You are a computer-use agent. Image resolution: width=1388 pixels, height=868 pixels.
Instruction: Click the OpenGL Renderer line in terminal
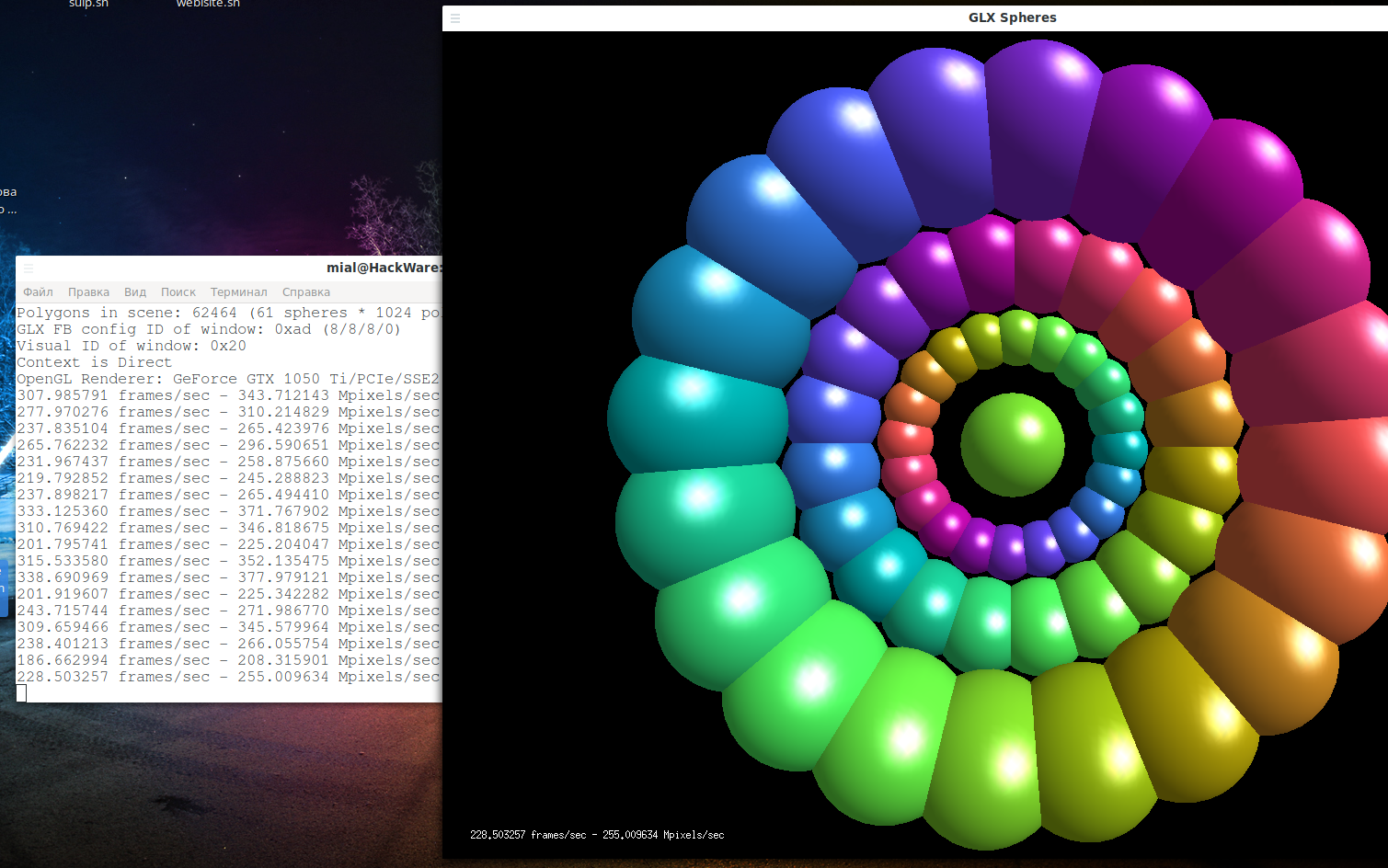[228, 379]
